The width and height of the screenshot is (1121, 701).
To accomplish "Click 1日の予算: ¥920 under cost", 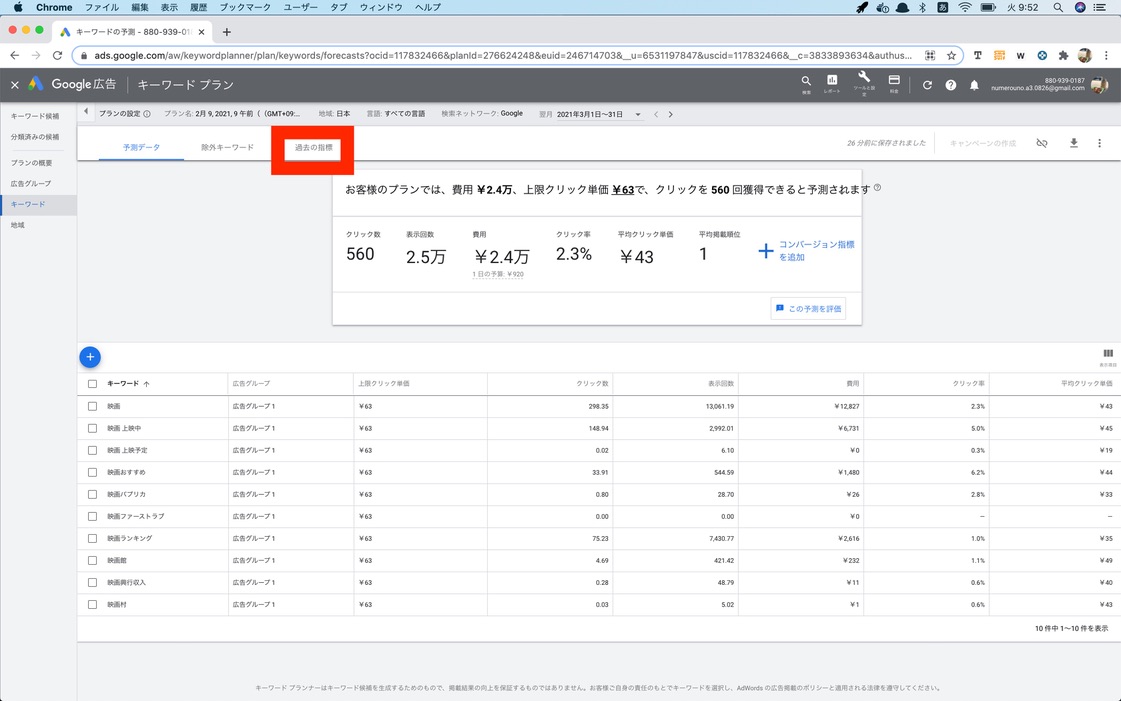I will tap(498, 274).
